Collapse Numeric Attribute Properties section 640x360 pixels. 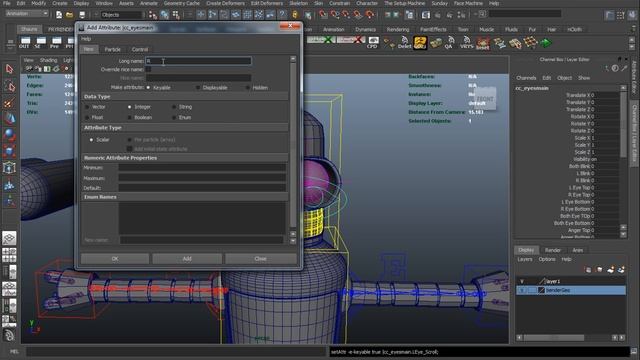(185, 158)
